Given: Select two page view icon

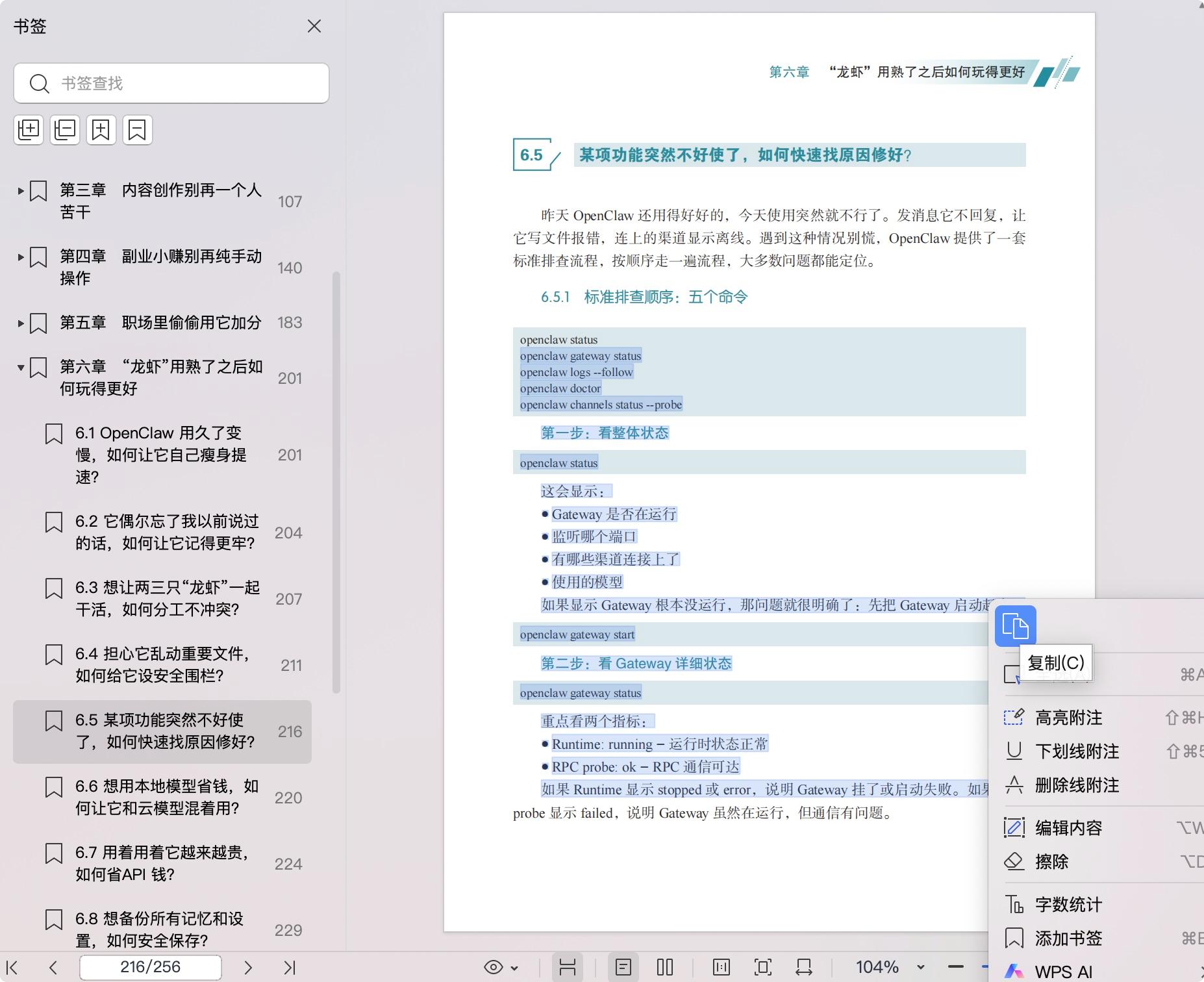Looking at the screenshot, I should tap(665, 967).
